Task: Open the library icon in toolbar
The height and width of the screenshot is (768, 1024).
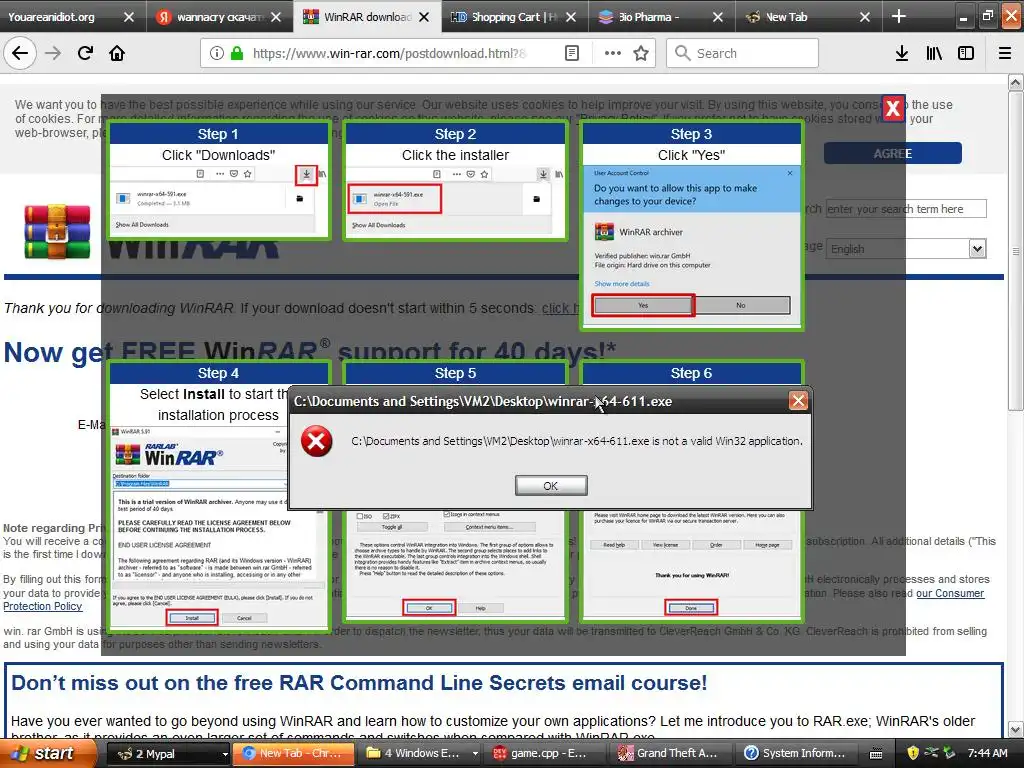Action: pyautogui.click(x=934, y=53)
